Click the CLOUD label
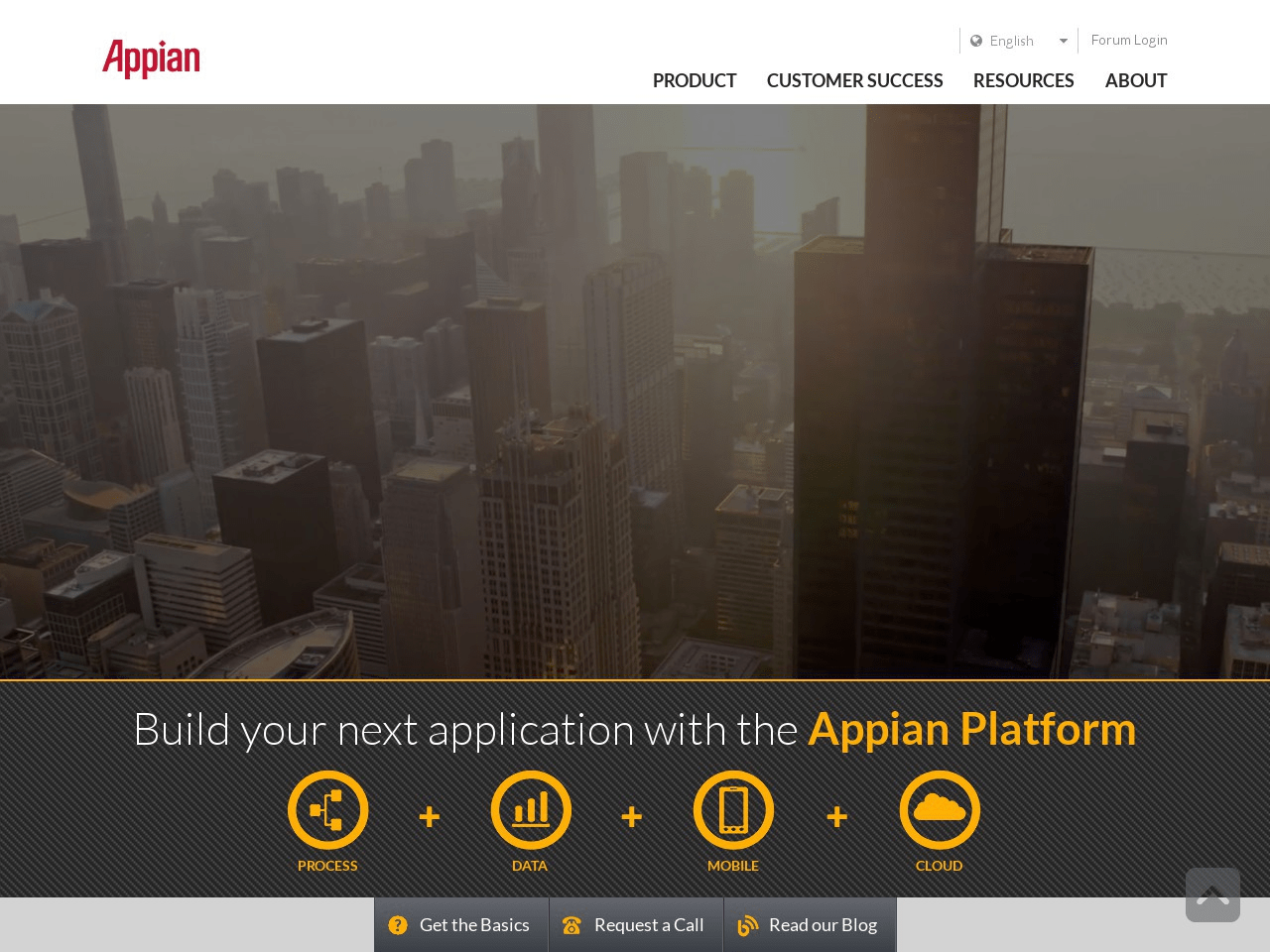Image resolution: width=1270 pixels, height=952 pixels. tap(939, 866)
